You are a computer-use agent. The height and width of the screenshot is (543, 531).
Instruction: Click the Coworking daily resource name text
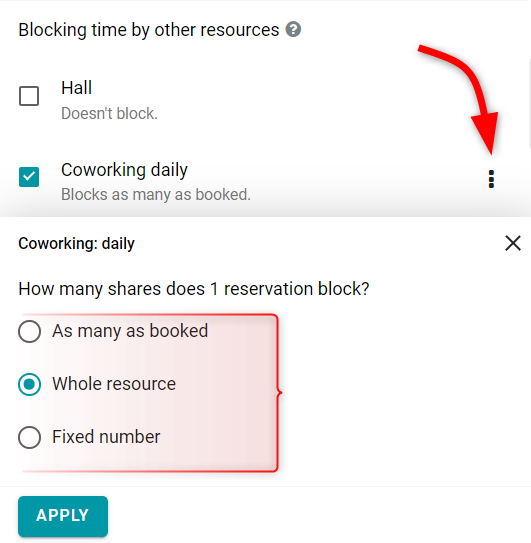(124, 170)
